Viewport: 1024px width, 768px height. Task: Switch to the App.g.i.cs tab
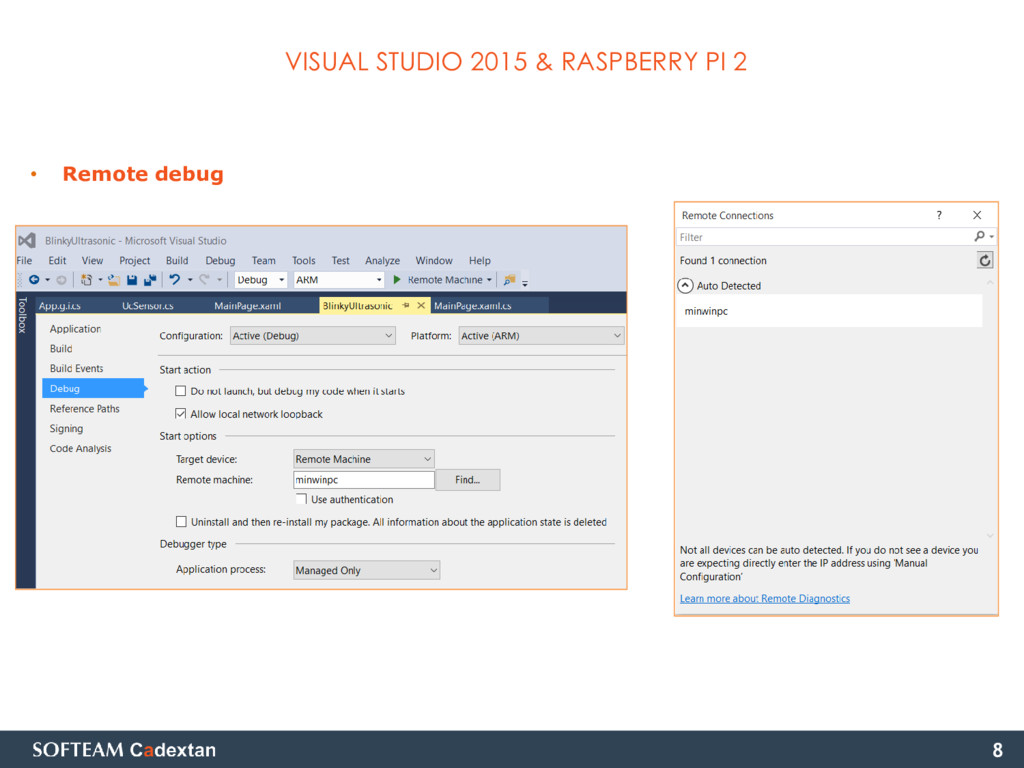point(59,305)
